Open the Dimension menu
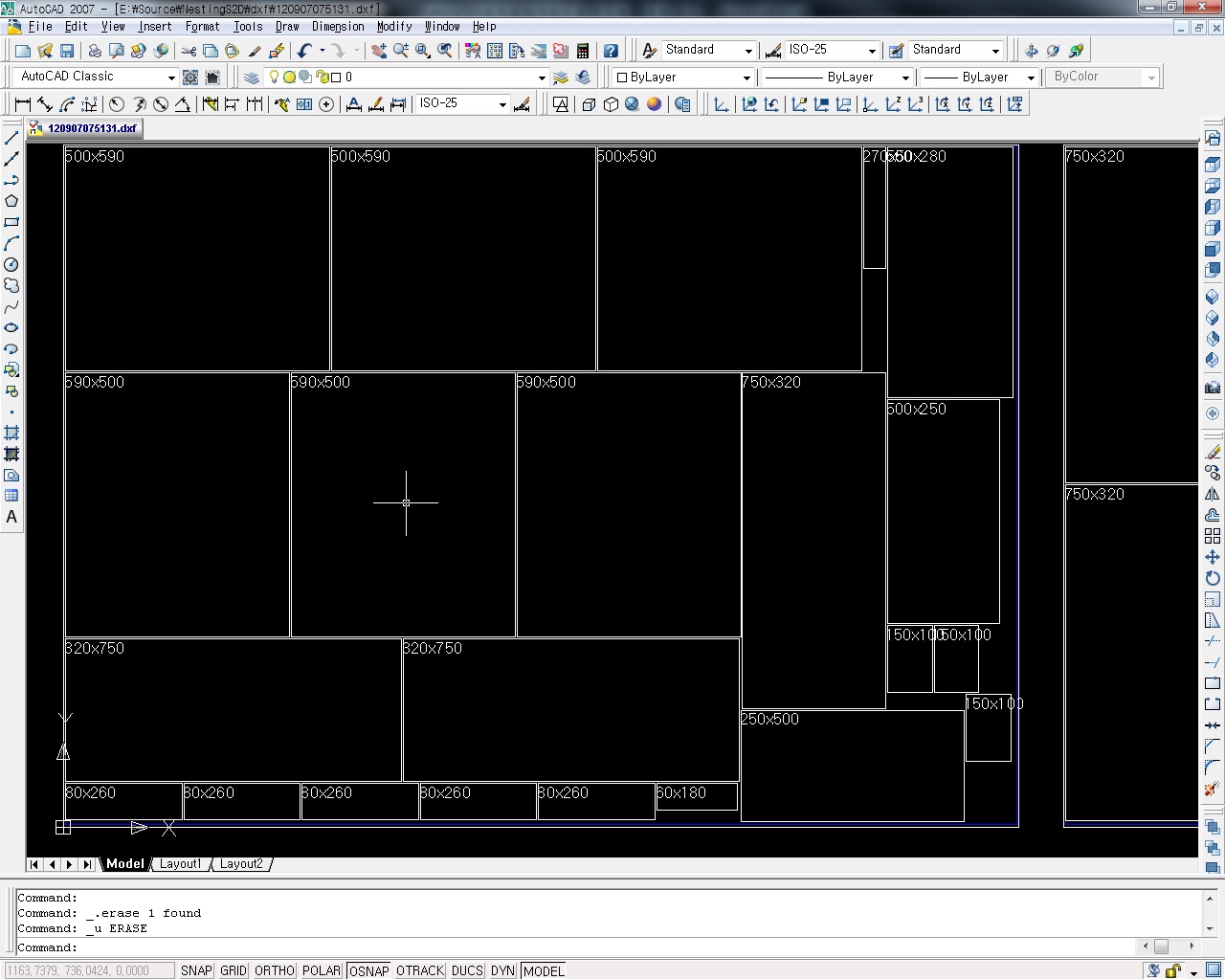Viewport: 1225px width, 980px height. (338, 27)
